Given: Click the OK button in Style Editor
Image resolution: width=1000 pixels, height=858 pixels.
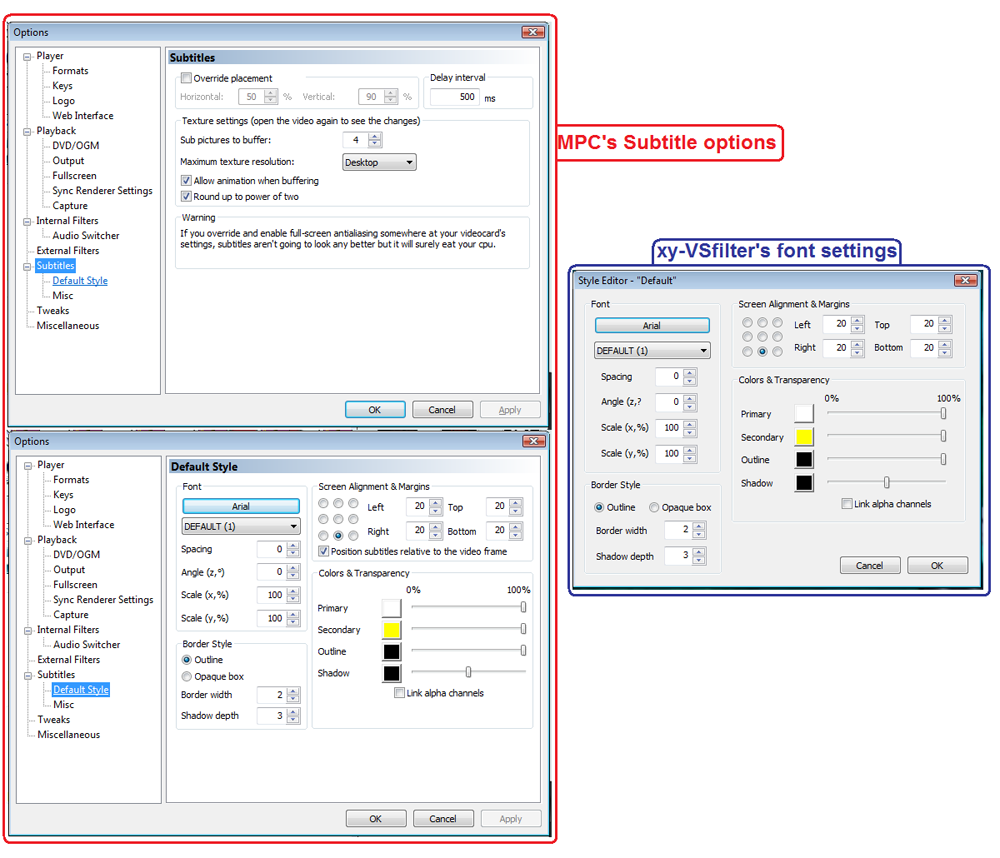Looking at the screenshot, I should [x=938, y=565].
